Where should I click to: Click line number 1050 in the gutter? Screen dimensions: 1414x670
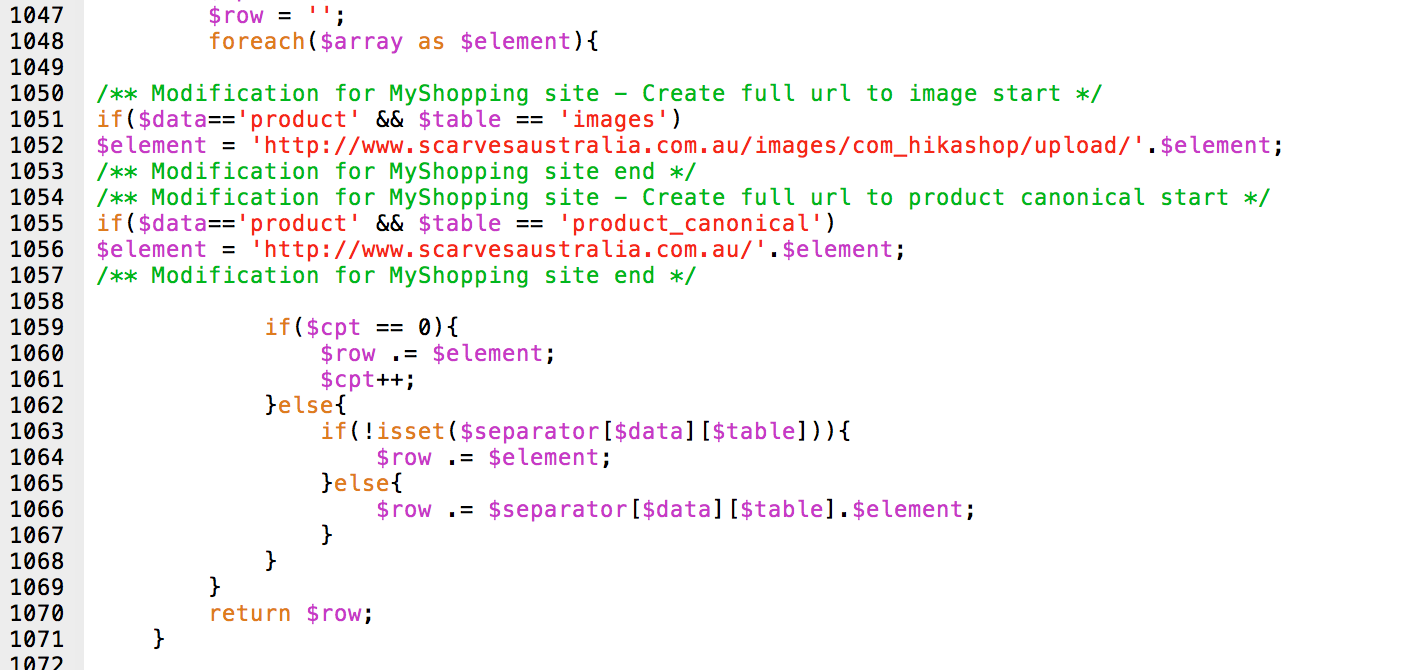pos(36,93)
